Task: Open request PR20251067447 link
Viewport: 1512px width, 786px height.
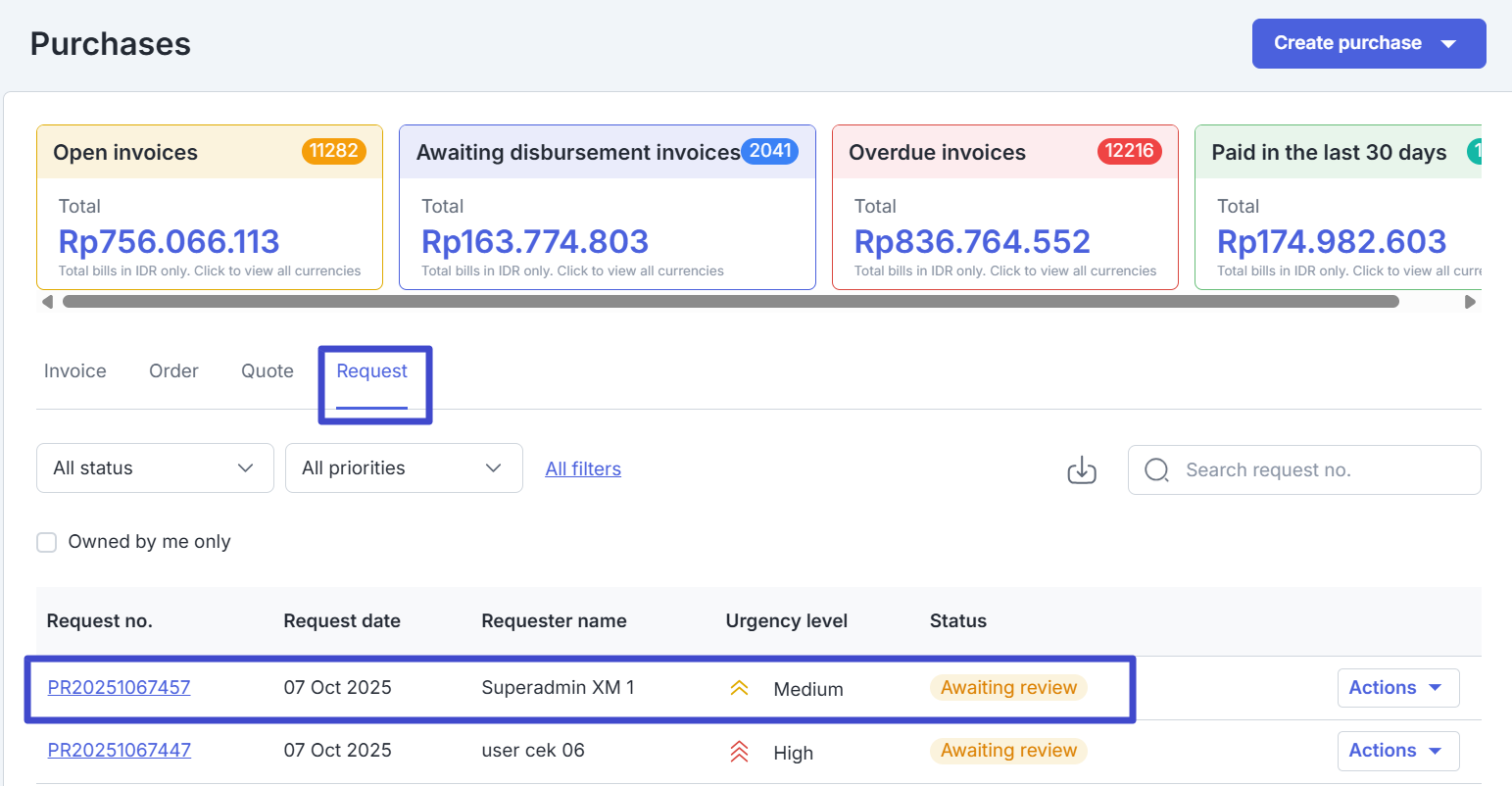Action: click(x=120, y=751)
